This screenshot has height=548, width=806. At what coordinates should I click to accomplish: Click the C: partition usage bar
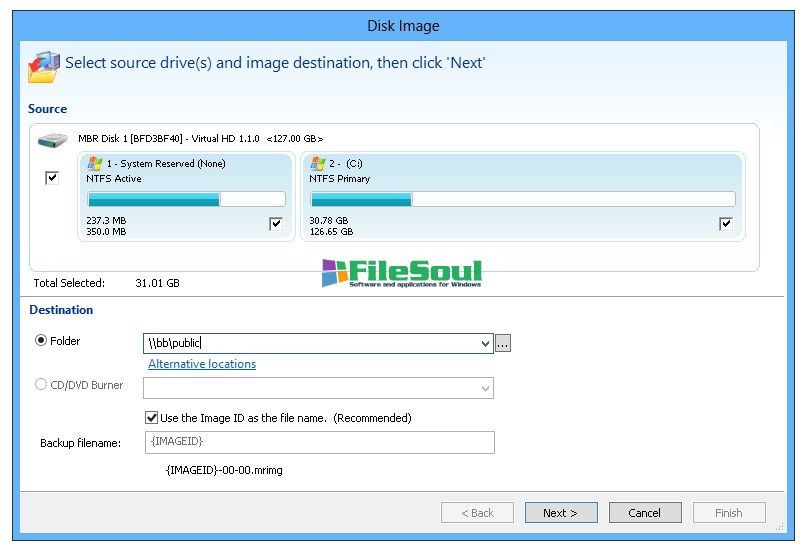click(x=522, y=199)
